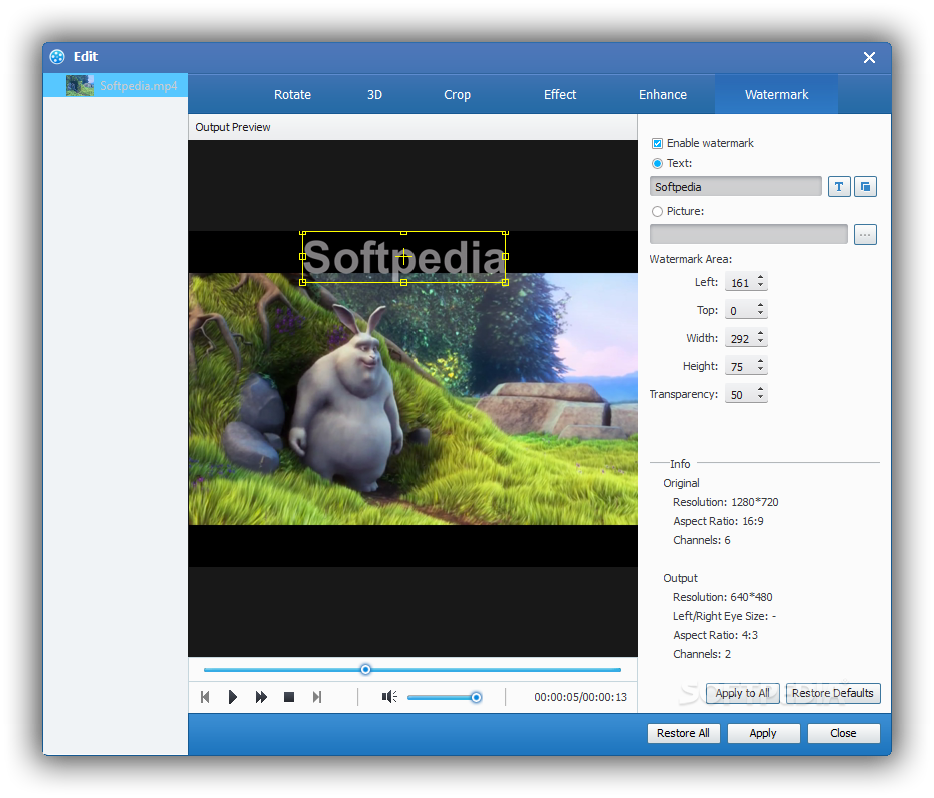
Task: Click the playback time 00:00:05/00:00:13
Action: [x=580, y=697]
